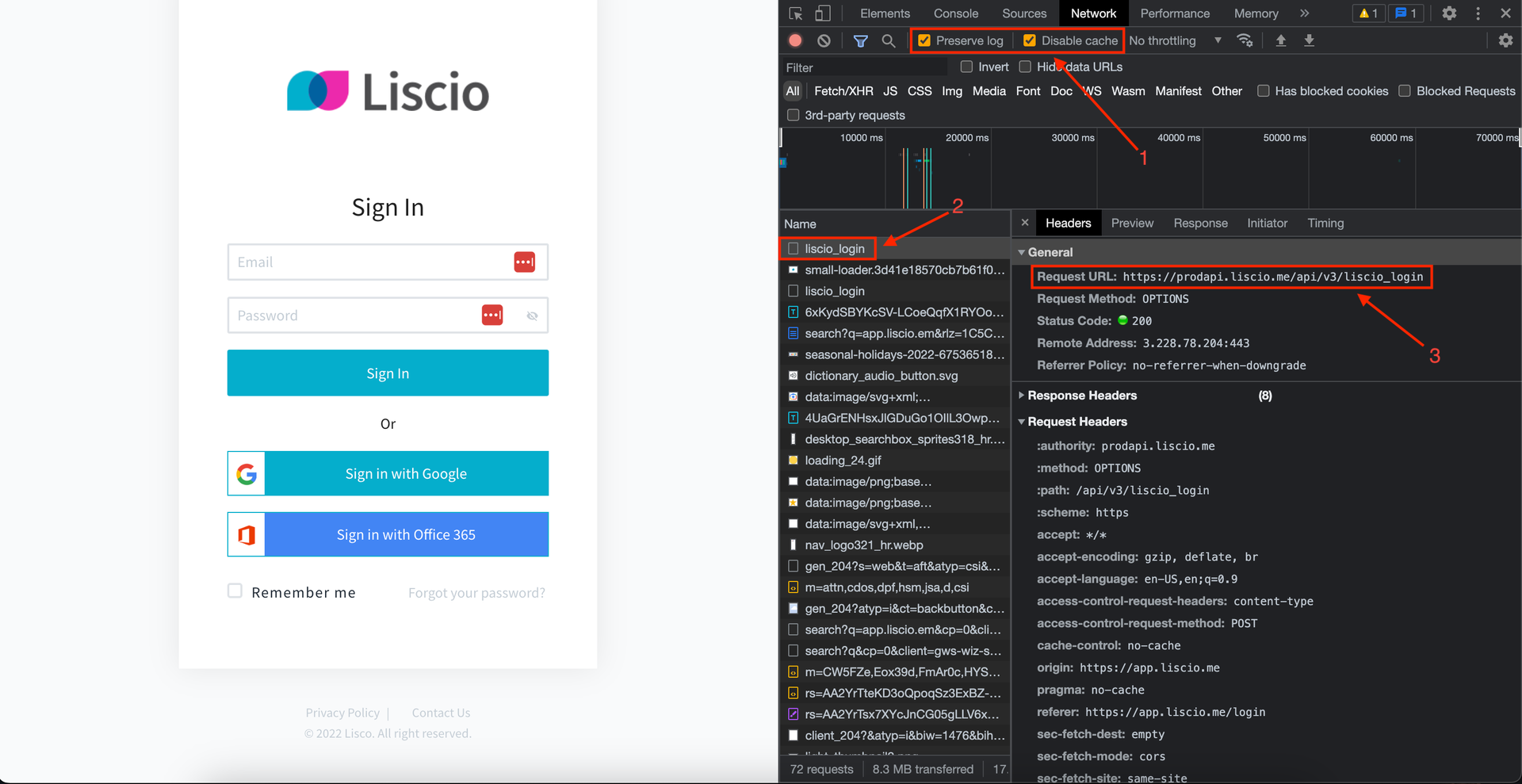This screenshot has height=784, width=1522.
Task: Click Sign in with Google
Action: [x=388, y=473]
